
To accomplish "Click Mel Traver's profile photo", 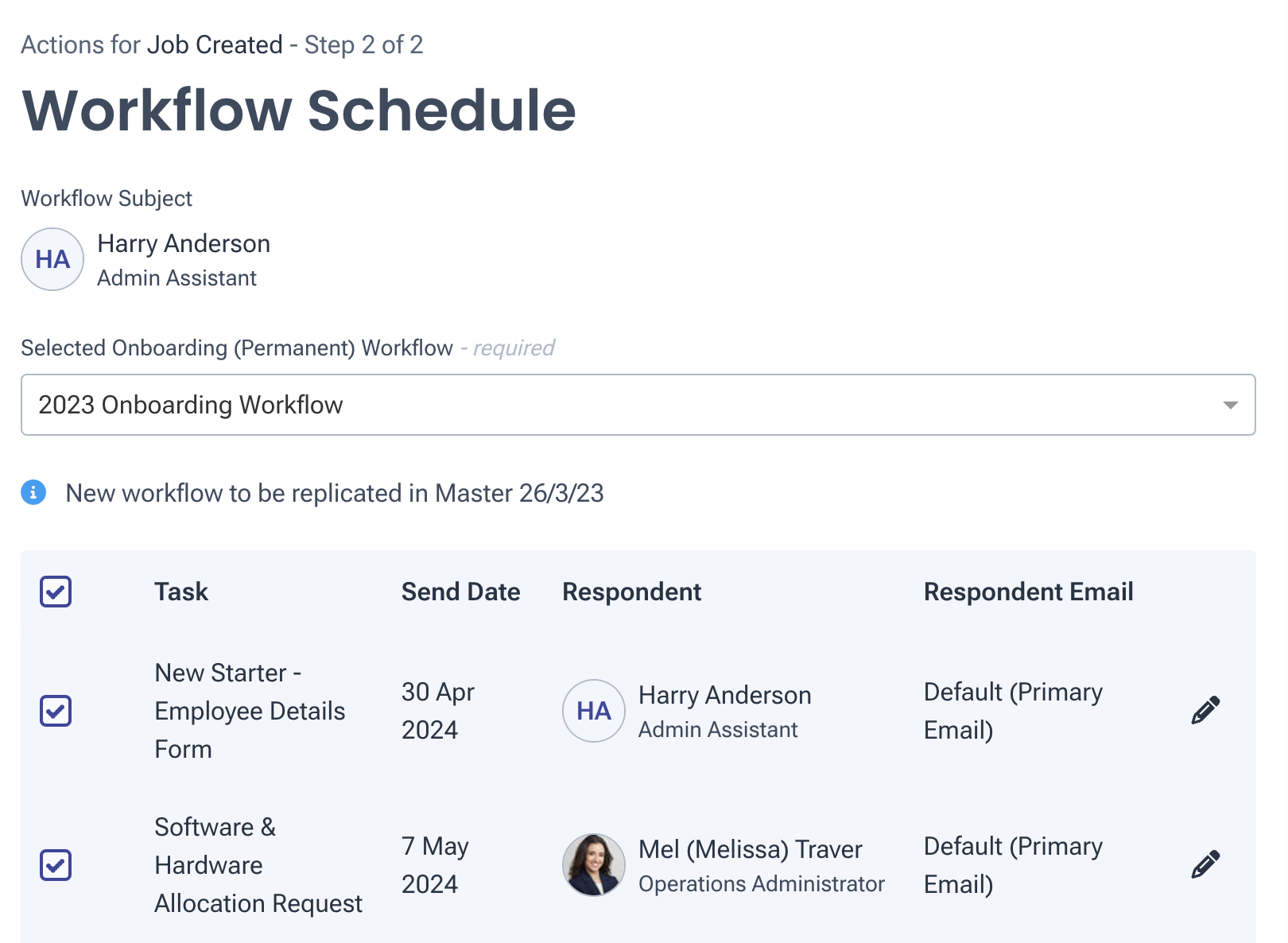I will pos(593,865).
